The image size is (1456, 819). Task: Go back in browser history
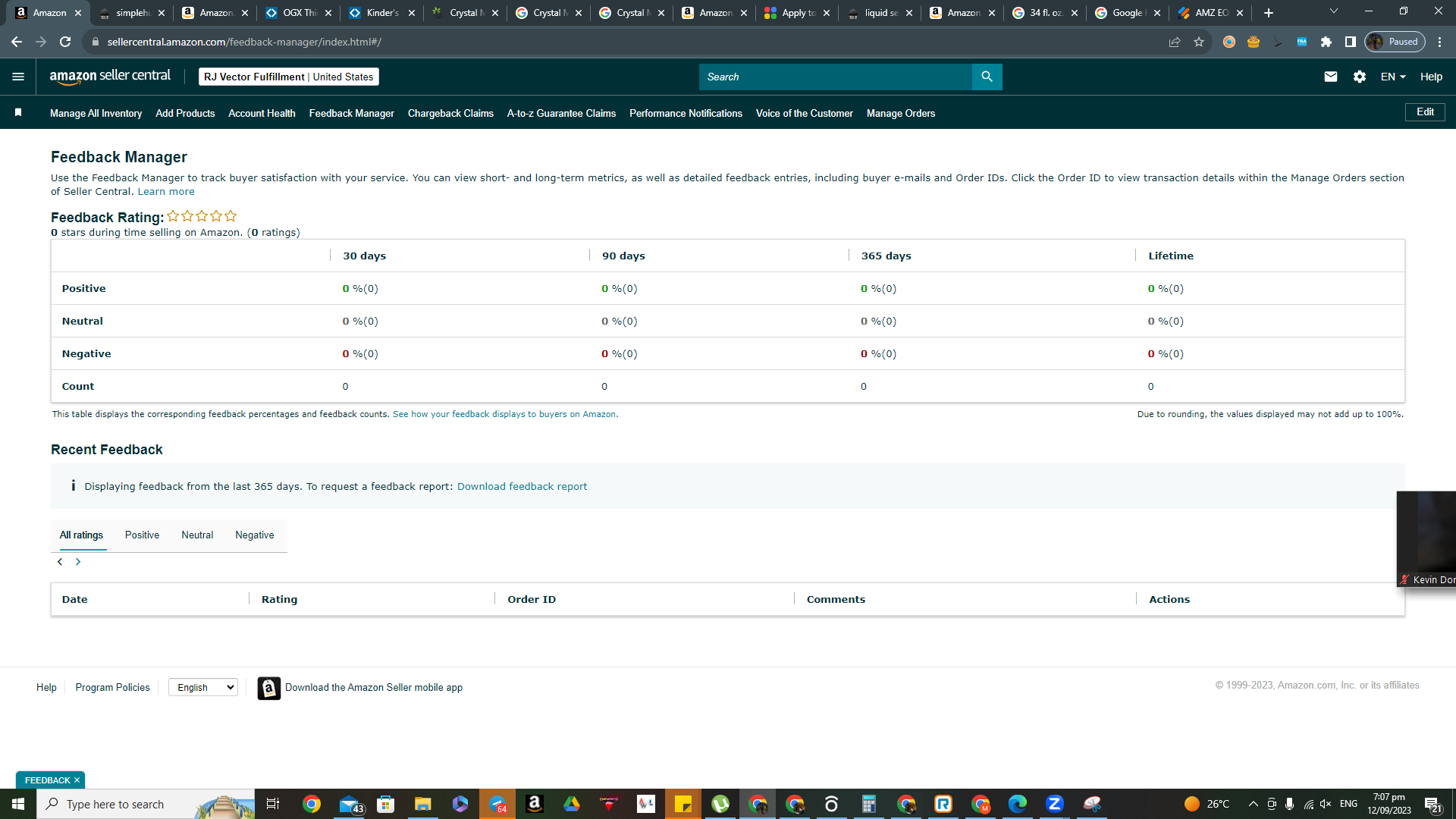coord(17,42)
